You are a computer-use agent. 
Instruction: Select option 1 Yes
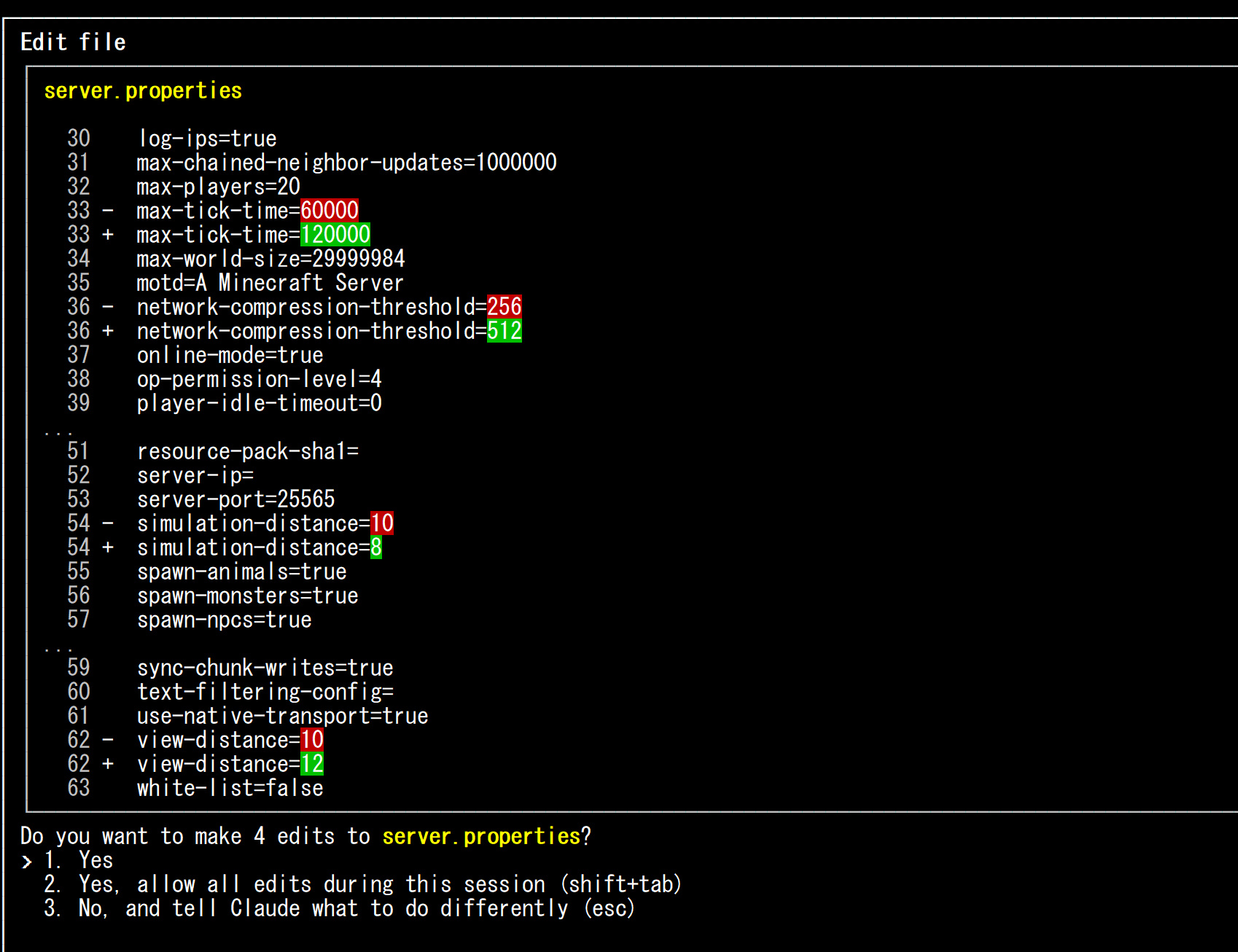tap(95, 860)
